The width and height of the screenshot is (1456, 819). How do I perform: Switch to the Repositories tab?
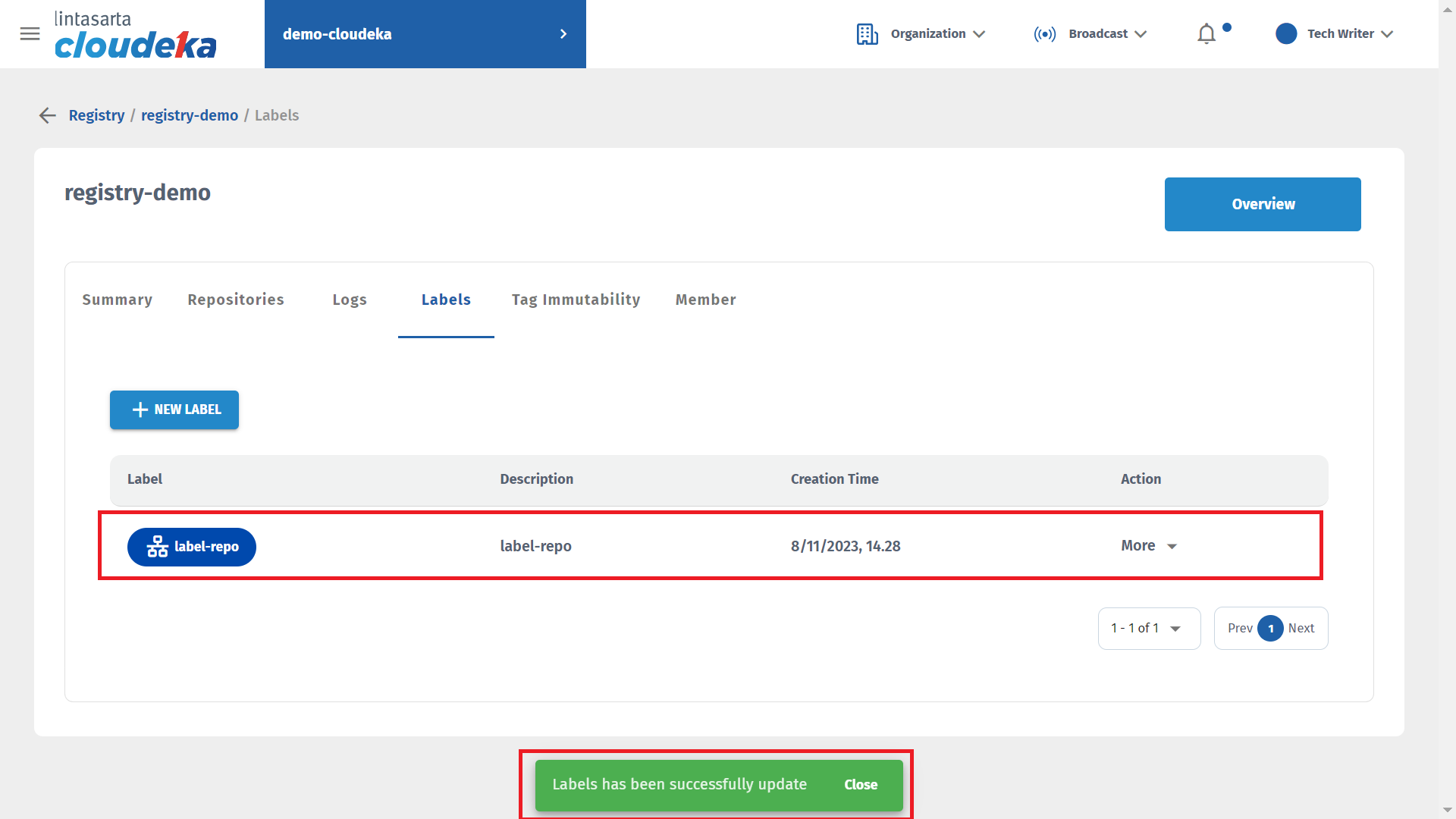point(236,300)
